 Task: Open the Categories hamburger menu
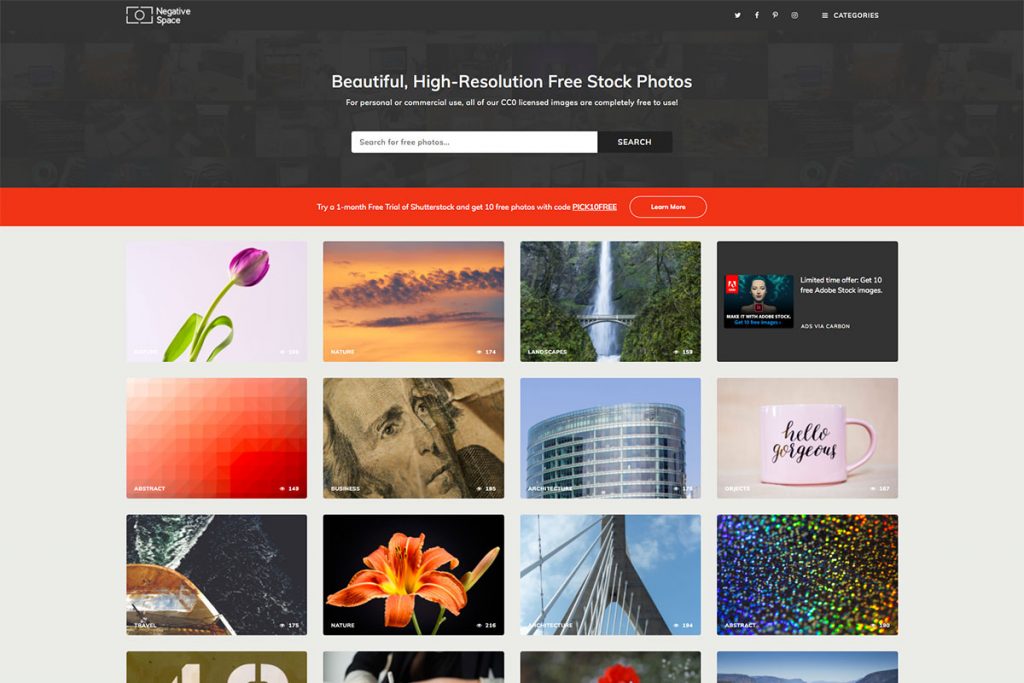click(x=850, y=15)
